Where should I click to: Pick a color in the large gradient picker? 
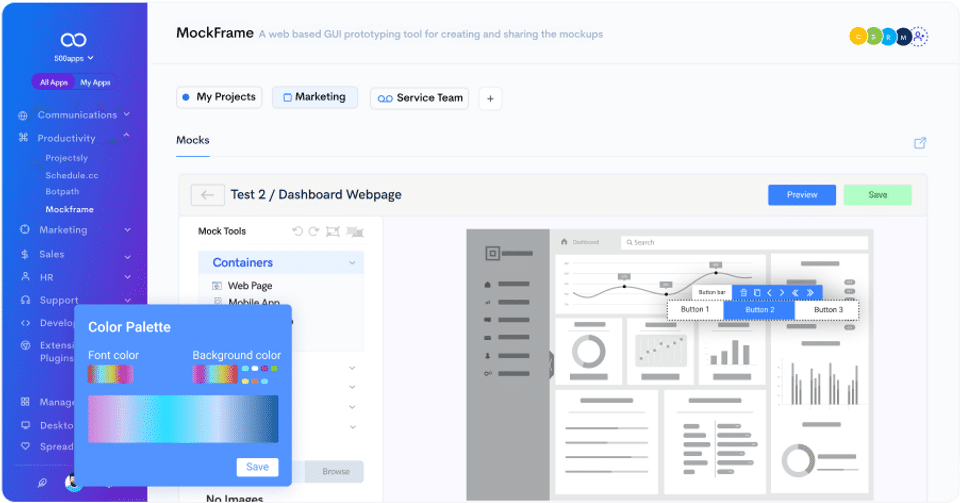pos(183,419)
